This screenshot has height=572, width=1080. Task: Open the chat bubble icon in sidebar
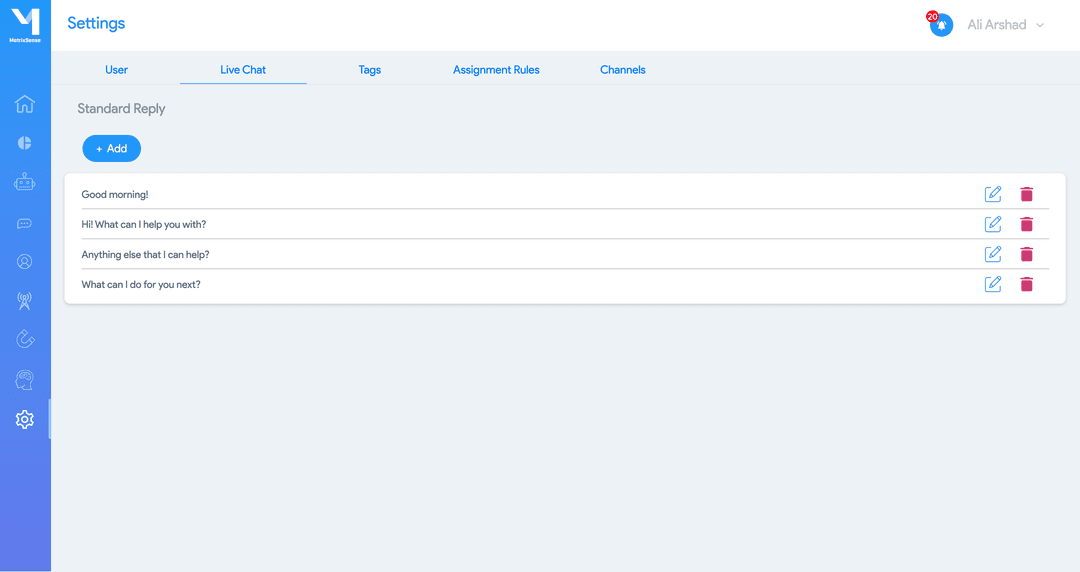(x=25, y=223)
